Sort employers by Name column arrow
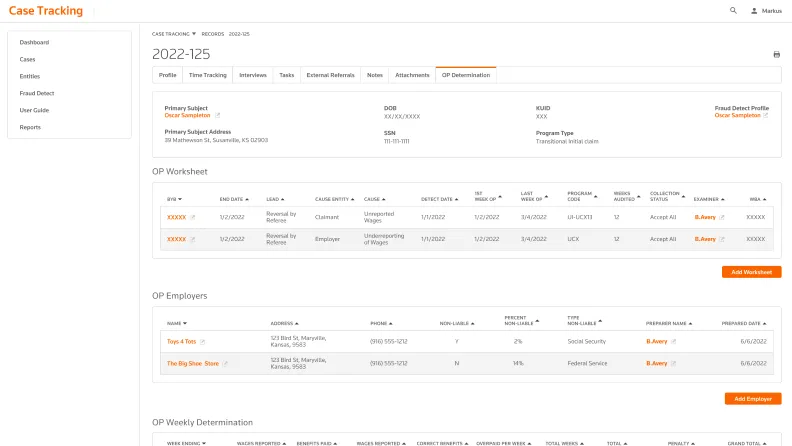 coord(184,323)
